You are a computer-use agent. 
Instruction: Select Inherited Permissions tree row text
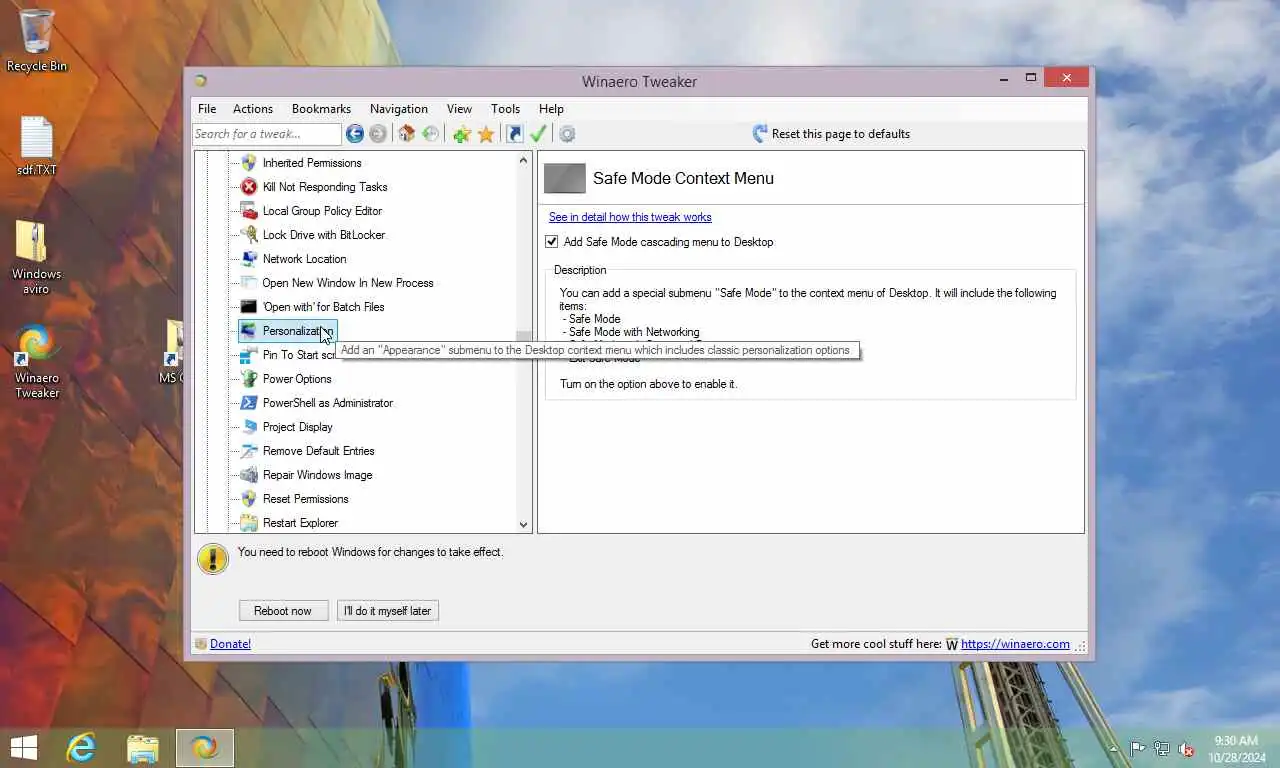(x=312, y=163)
